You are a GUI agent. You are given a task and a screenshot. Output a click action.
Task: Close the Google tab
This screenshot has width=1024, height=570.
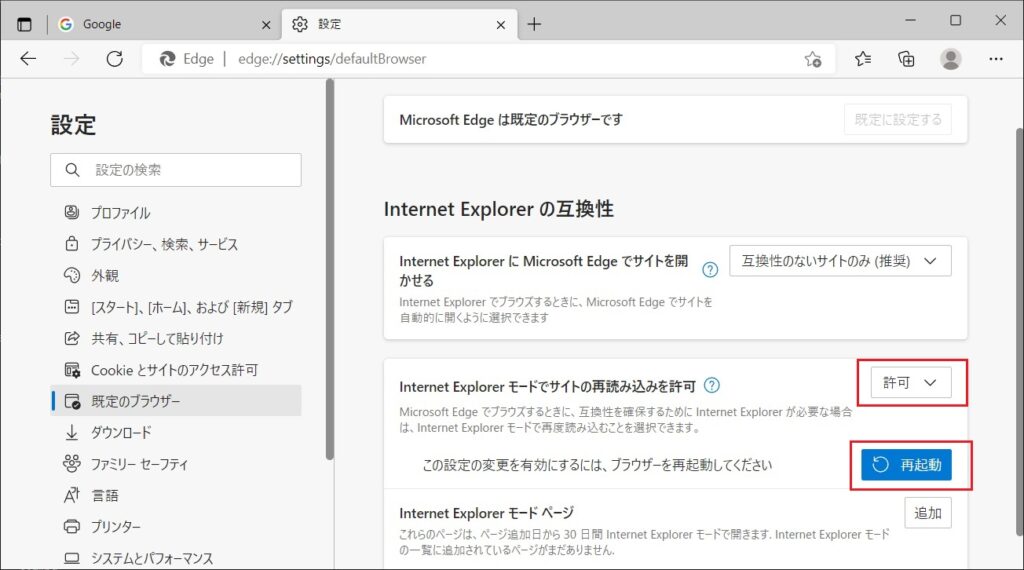pyautogui.click(x=266, y=25)
